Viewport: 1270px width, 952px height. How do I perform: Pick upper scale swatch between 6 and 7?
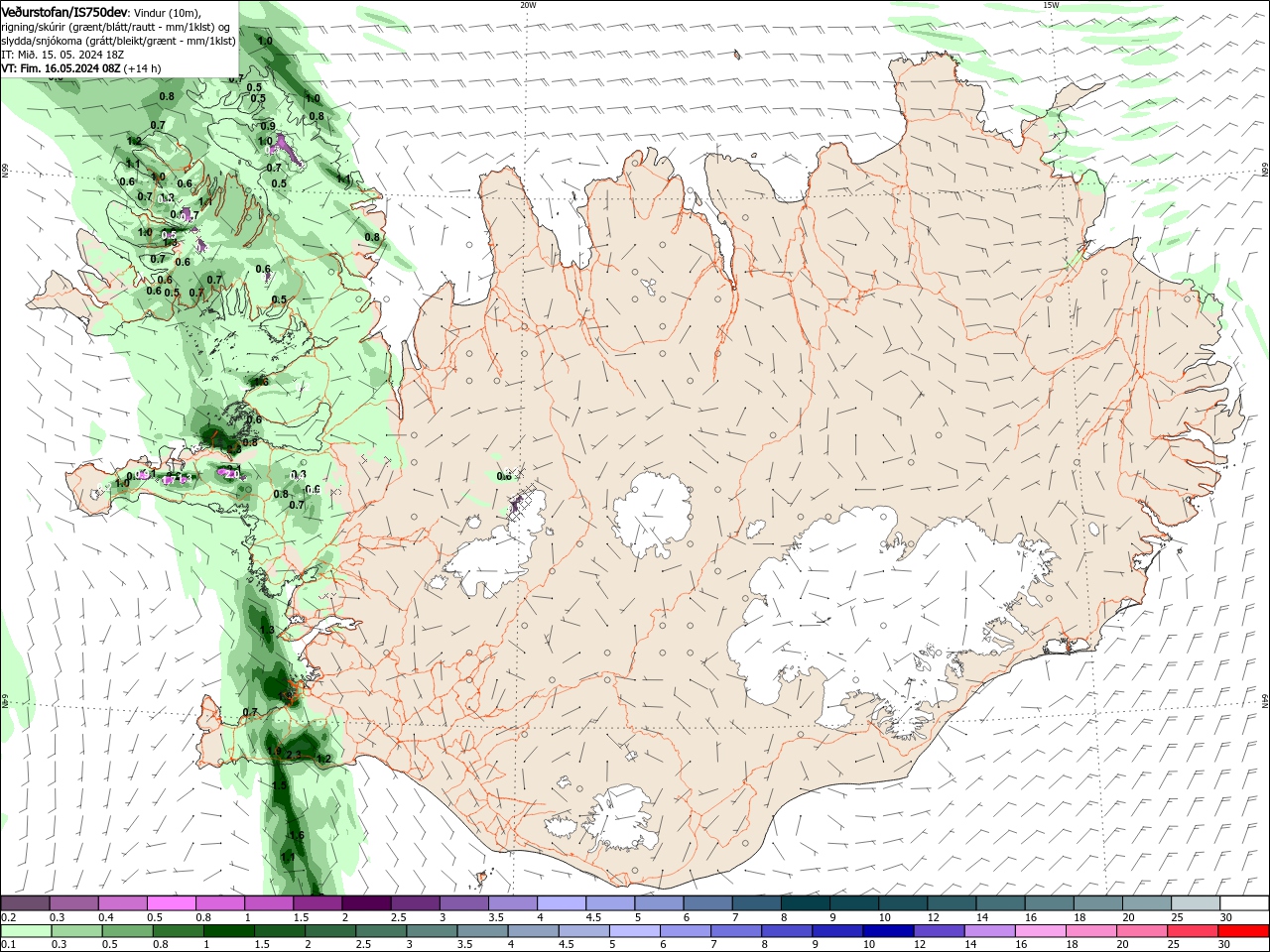click(707, 903)
